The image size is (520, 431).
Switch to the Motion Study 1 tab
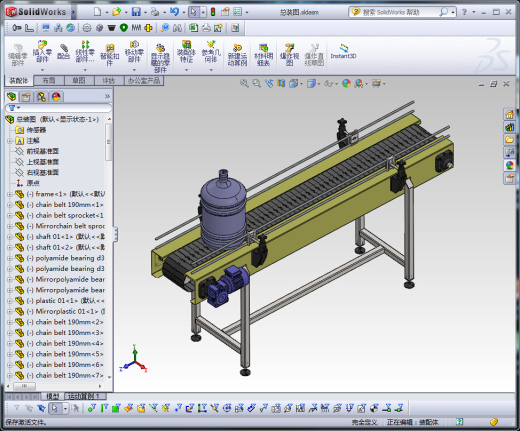(85, 396)
